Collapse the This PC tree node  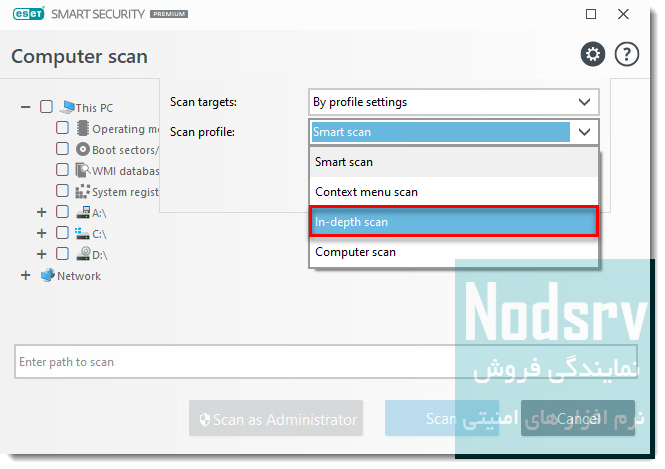[25, 107]
